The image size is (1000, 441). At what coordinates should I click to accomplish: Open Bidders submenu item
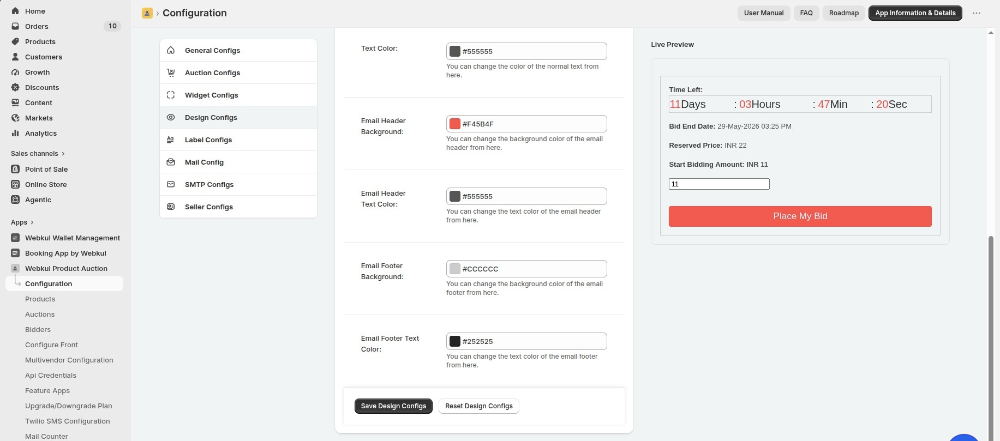[38, 329]
